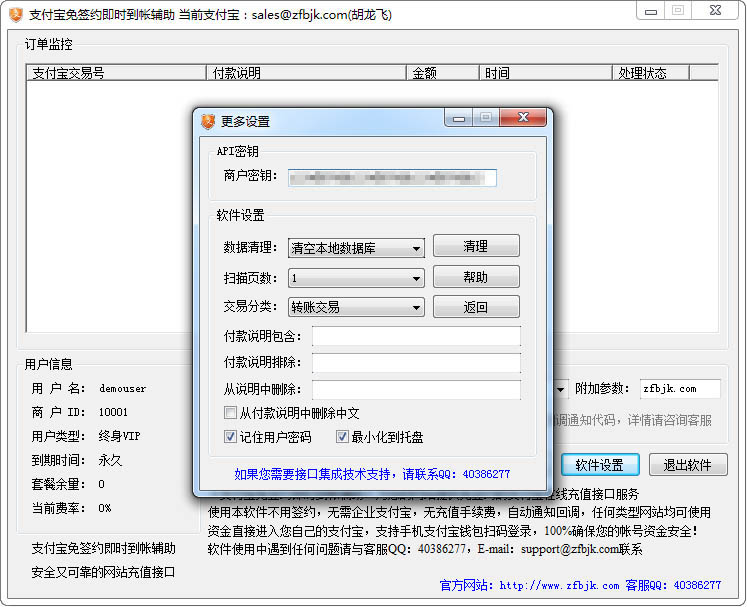Viewport: 747px width, 607px height.
Task: Click the main window maximize button
Action: (x=678, y=10)
